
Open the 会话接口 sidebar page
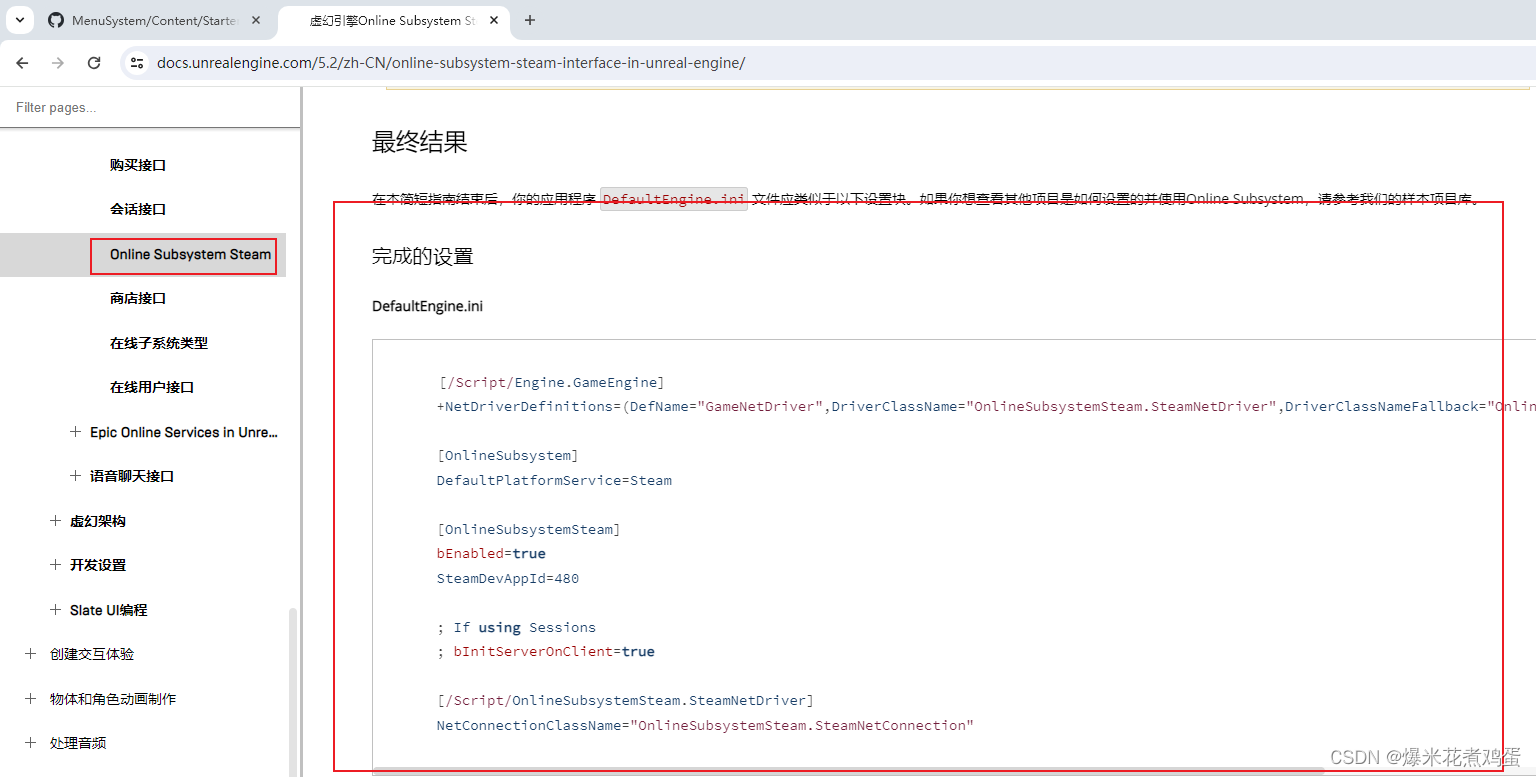coord(138,209)
